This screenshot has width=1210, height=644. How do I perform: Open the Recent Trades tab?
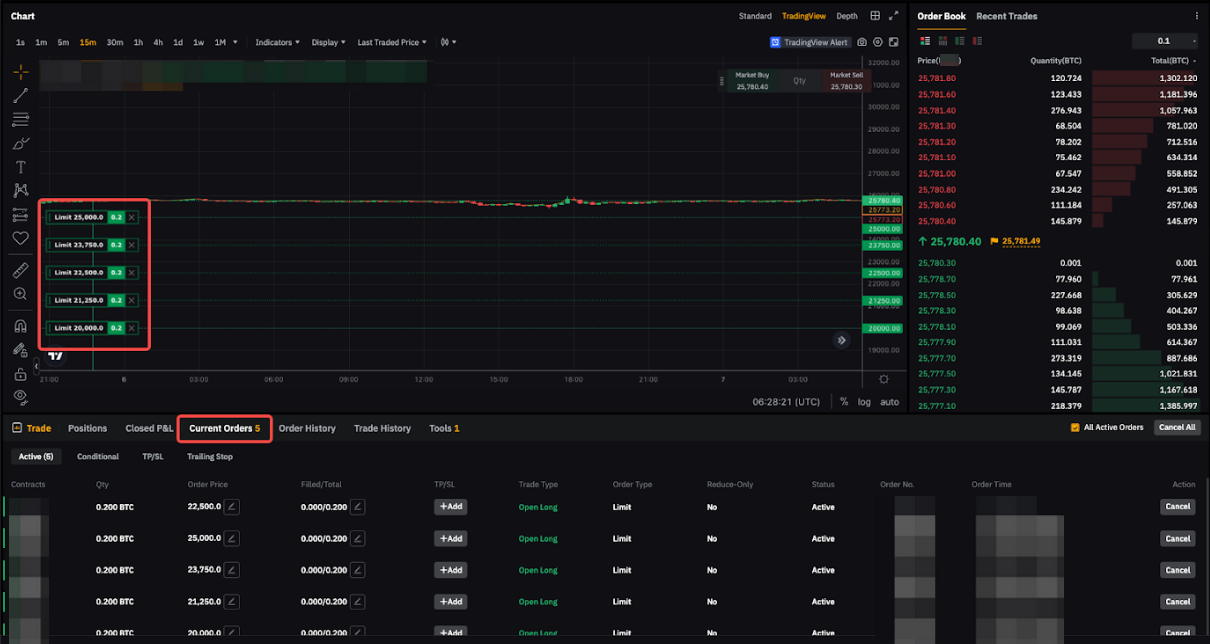point(1006,16)
